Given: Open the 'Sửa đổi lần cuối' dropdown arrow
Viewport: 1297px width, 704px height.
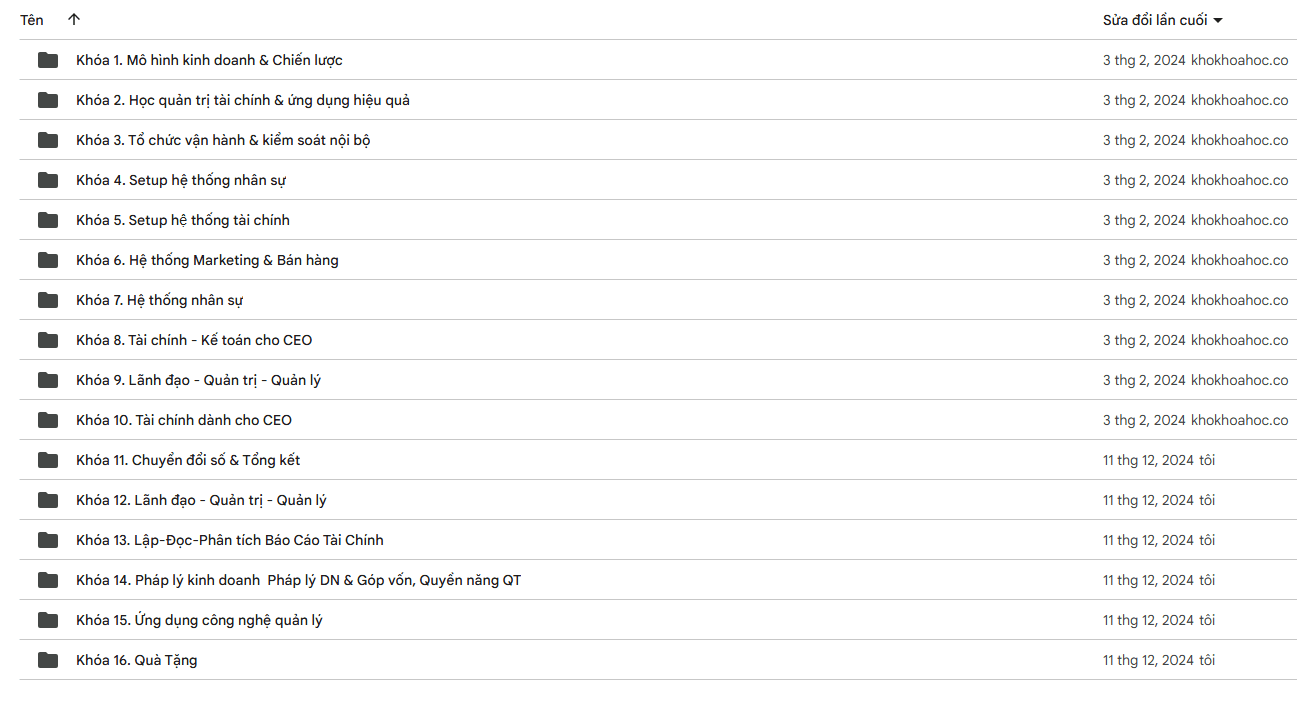Looking at the screenshot, I should pyautogui.click(x=1218, y=21).
